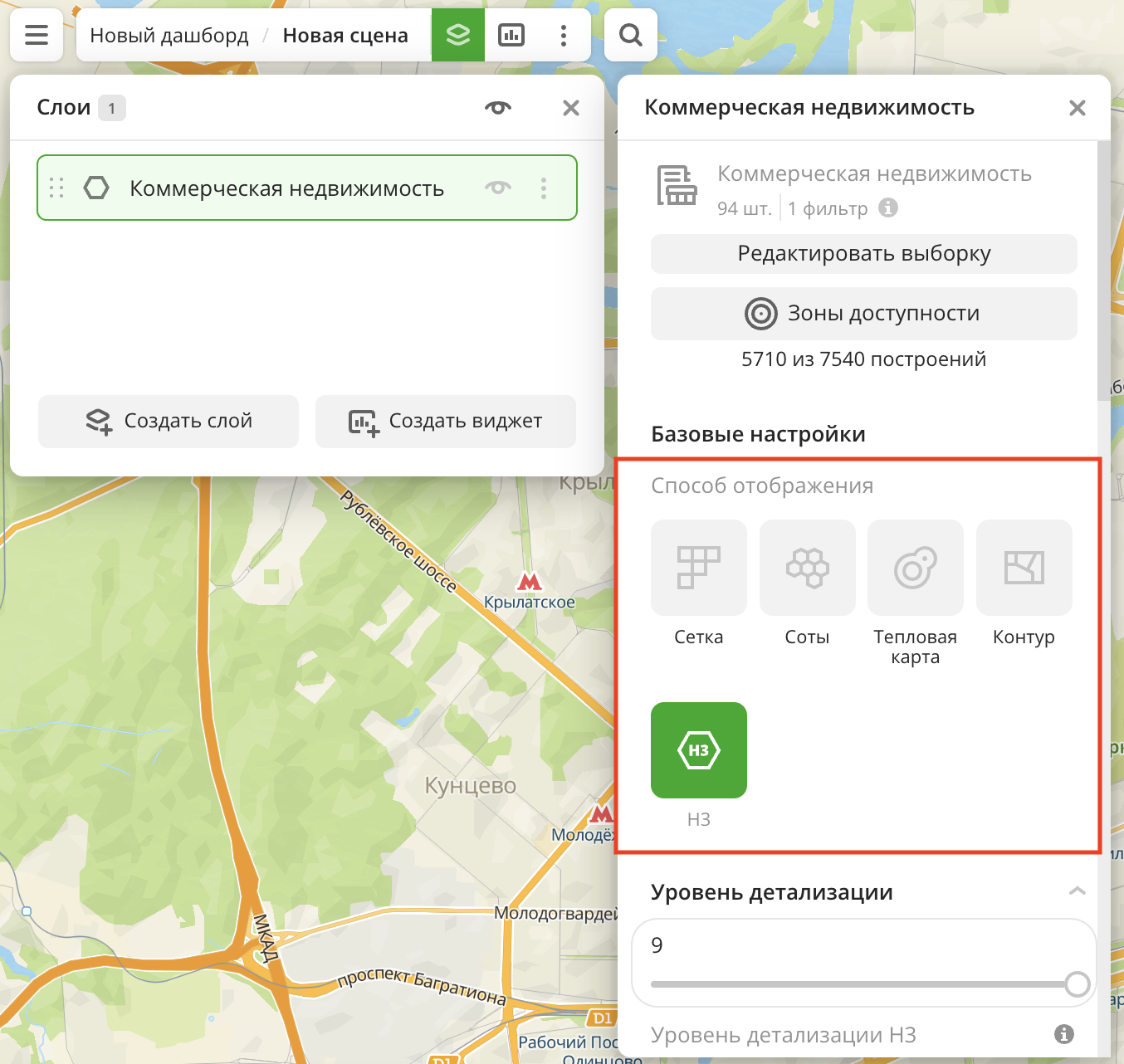Toggle visibility of all layers
Screen dimensions: 1124x1064
[498, 108]
